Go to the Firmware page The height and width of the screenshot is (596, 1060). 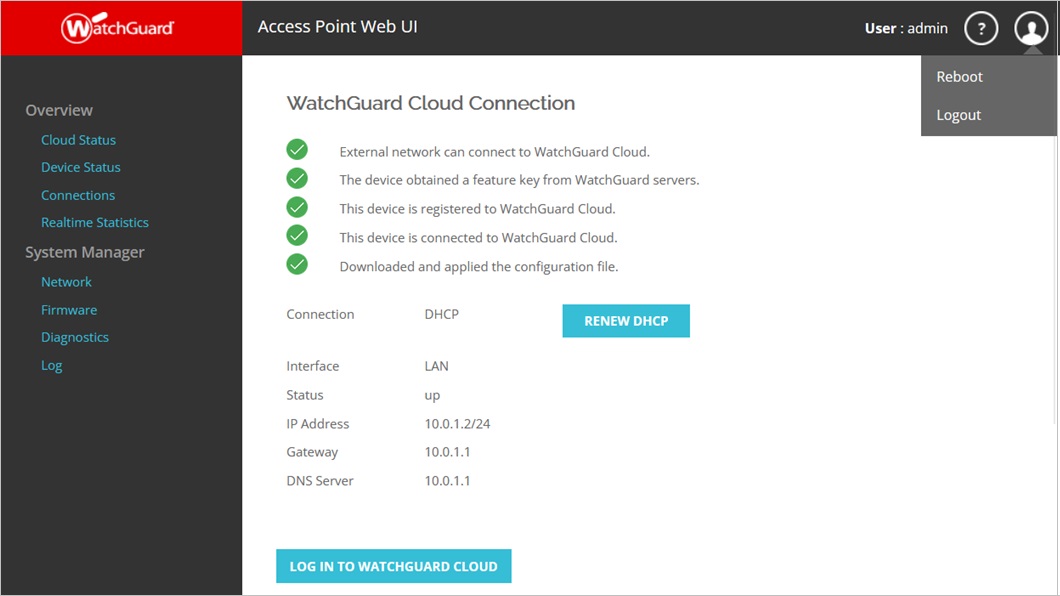pyautogui.click(x=69, y=310)
